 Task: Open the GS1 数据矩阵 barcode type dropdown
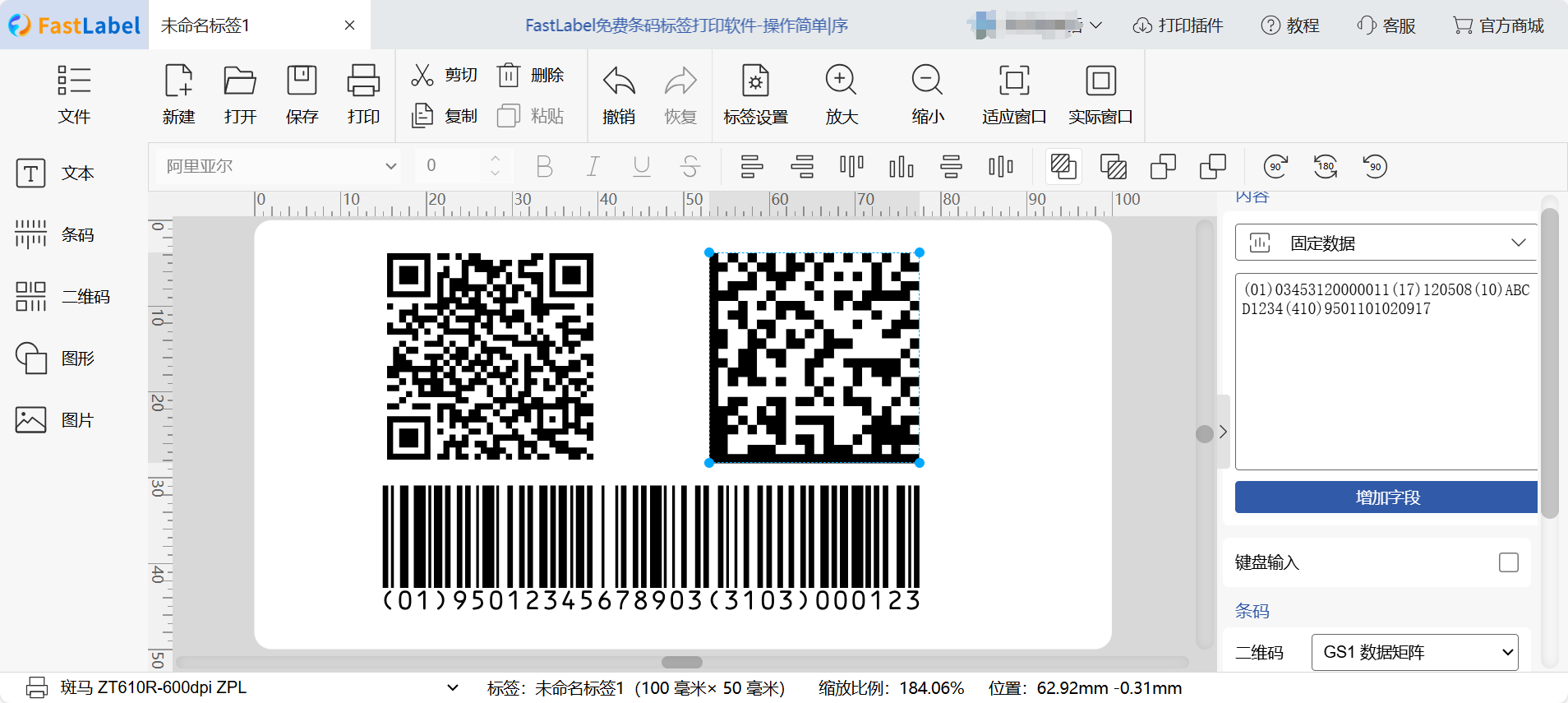click(x=1414, y=652)
